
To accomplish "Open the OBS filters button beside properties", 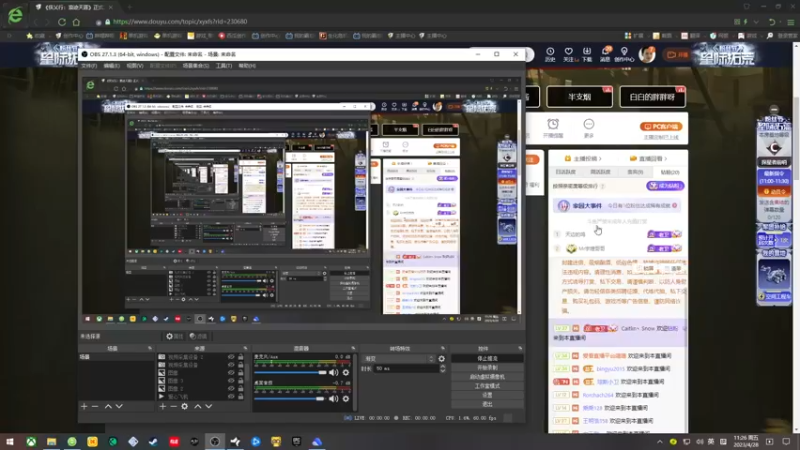I will coord(198,336).
